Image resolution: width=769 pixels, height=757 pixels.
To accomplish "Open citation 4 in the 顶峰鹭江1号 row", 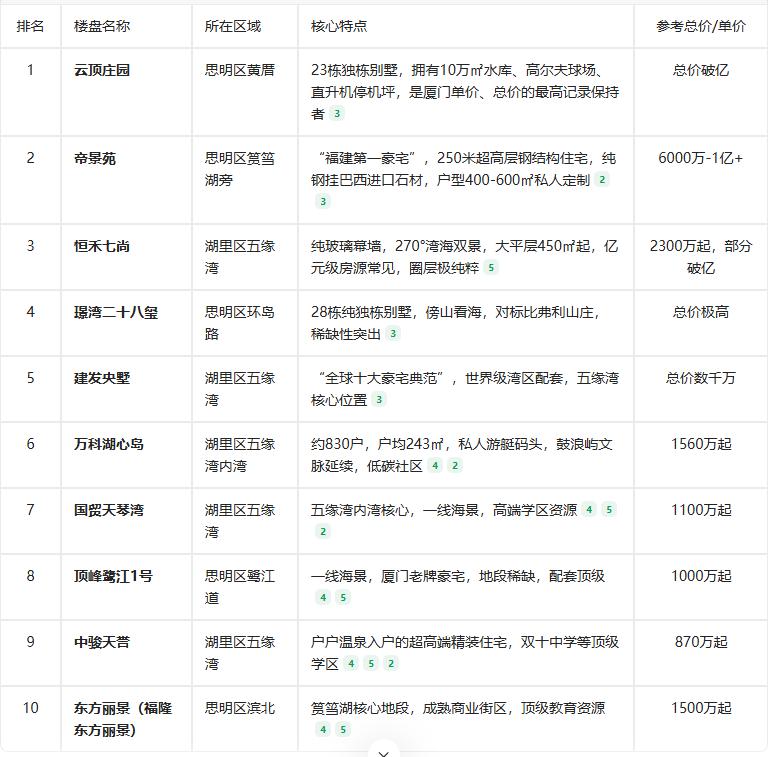I will tap(323, 598).
